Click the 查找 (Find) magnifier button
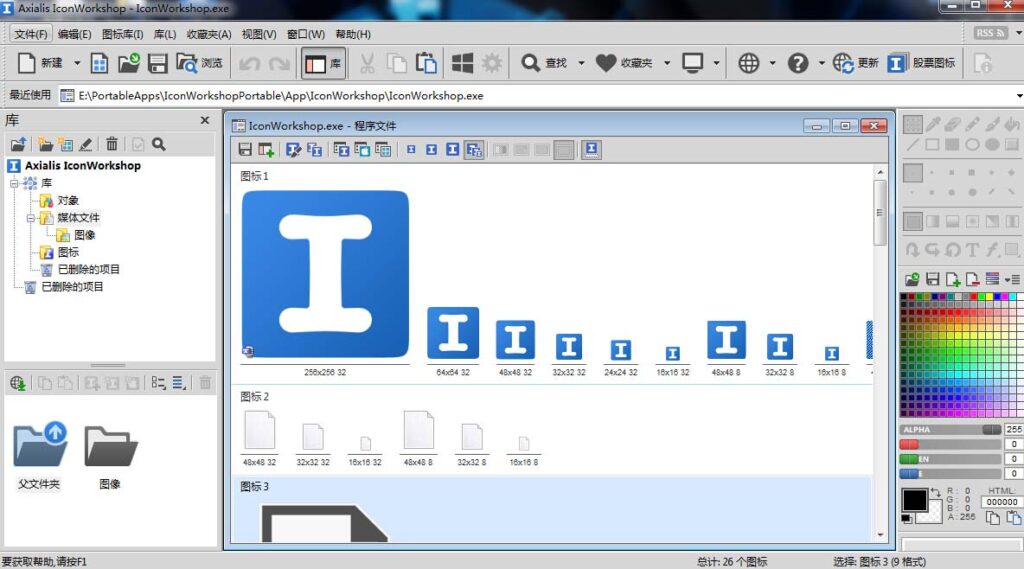Viewport: 1024px width, 569px height. point(543,63)
